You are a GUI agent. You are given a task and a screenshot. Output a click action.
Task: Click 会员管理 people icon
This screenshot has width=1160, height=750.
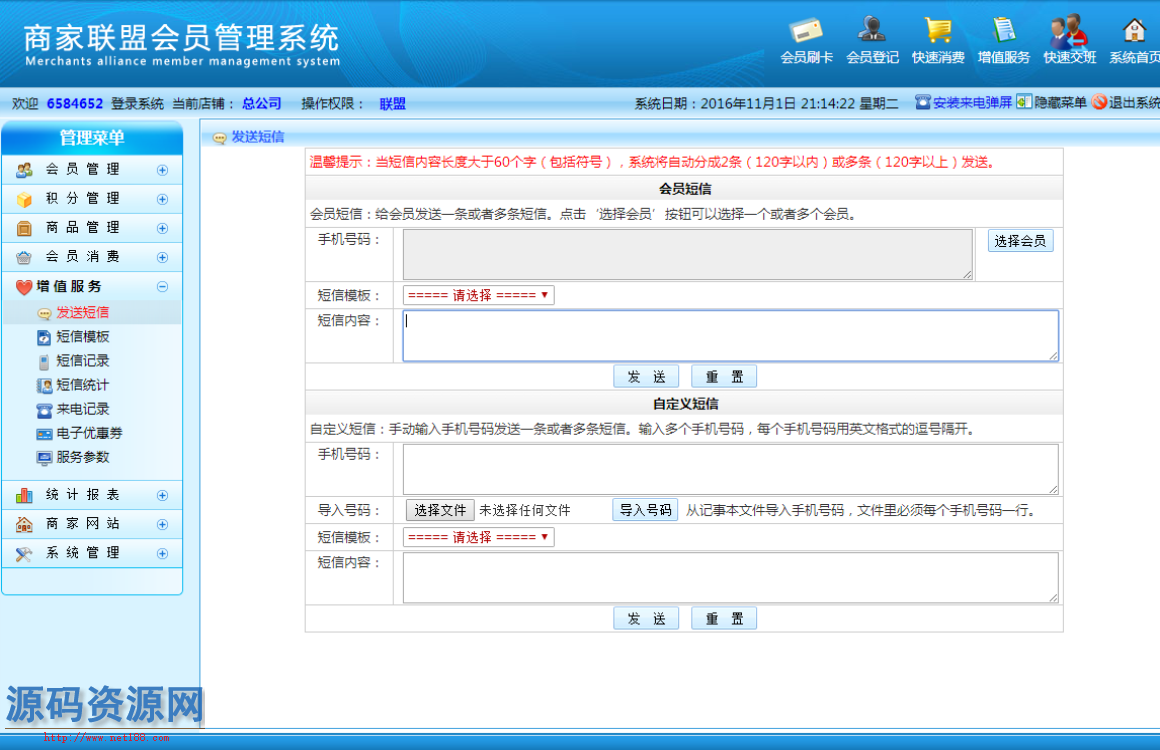pos(24,170)
